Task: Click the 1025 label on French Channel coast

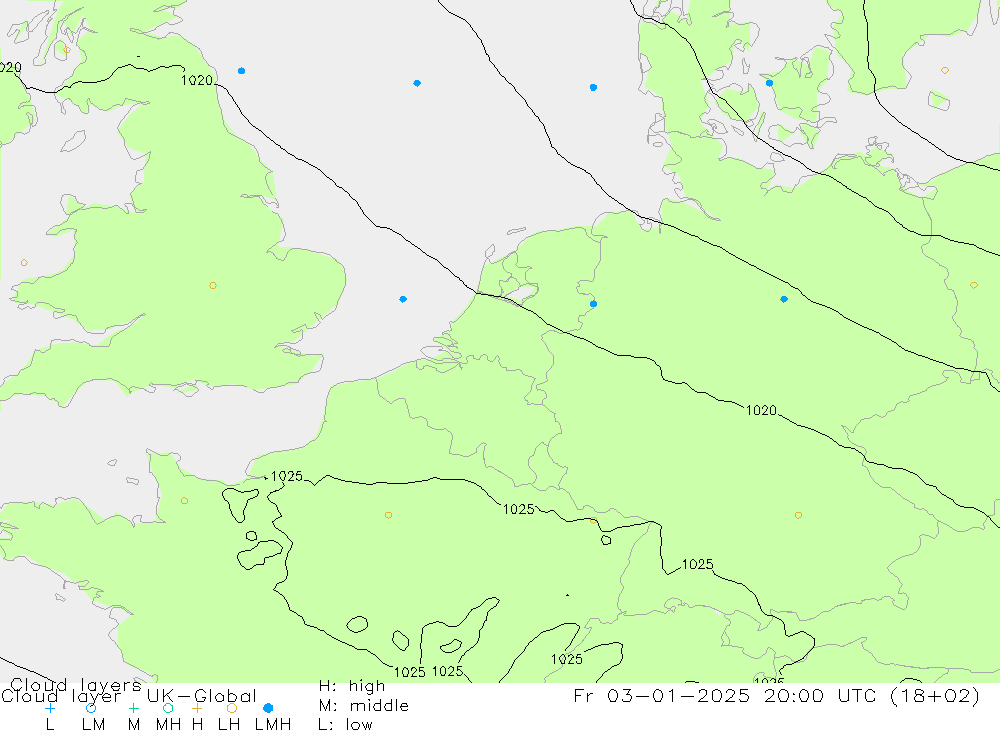Action: [x=287, y=477]
